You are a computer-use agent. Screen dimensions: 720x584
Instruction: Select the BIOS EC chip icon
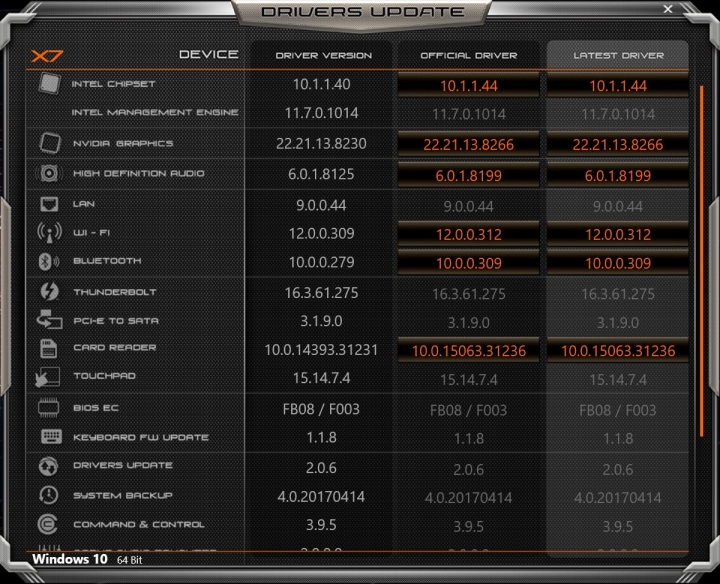click(x=49, y=408)
